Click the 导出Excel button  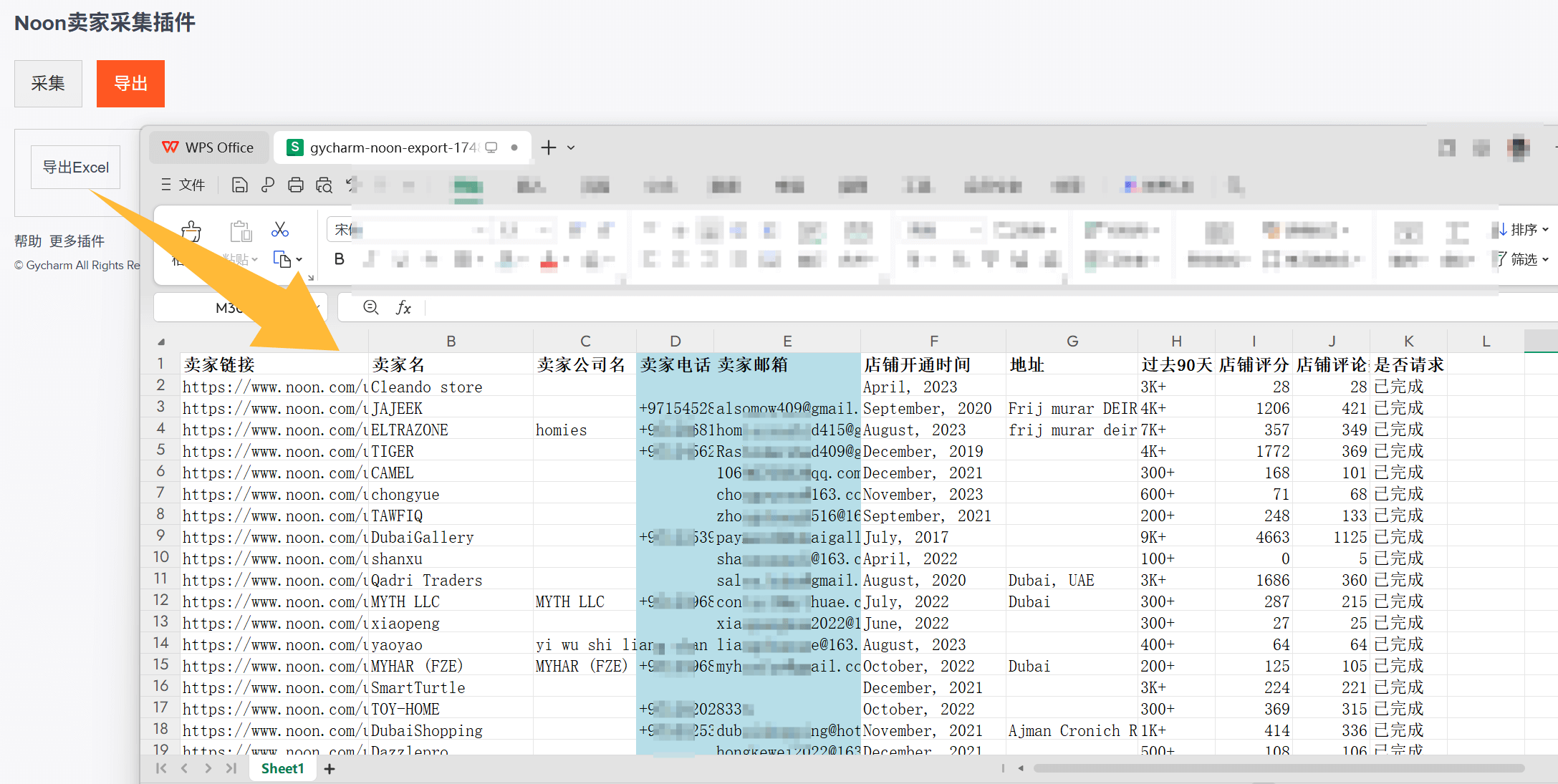(x=75, y=168)
